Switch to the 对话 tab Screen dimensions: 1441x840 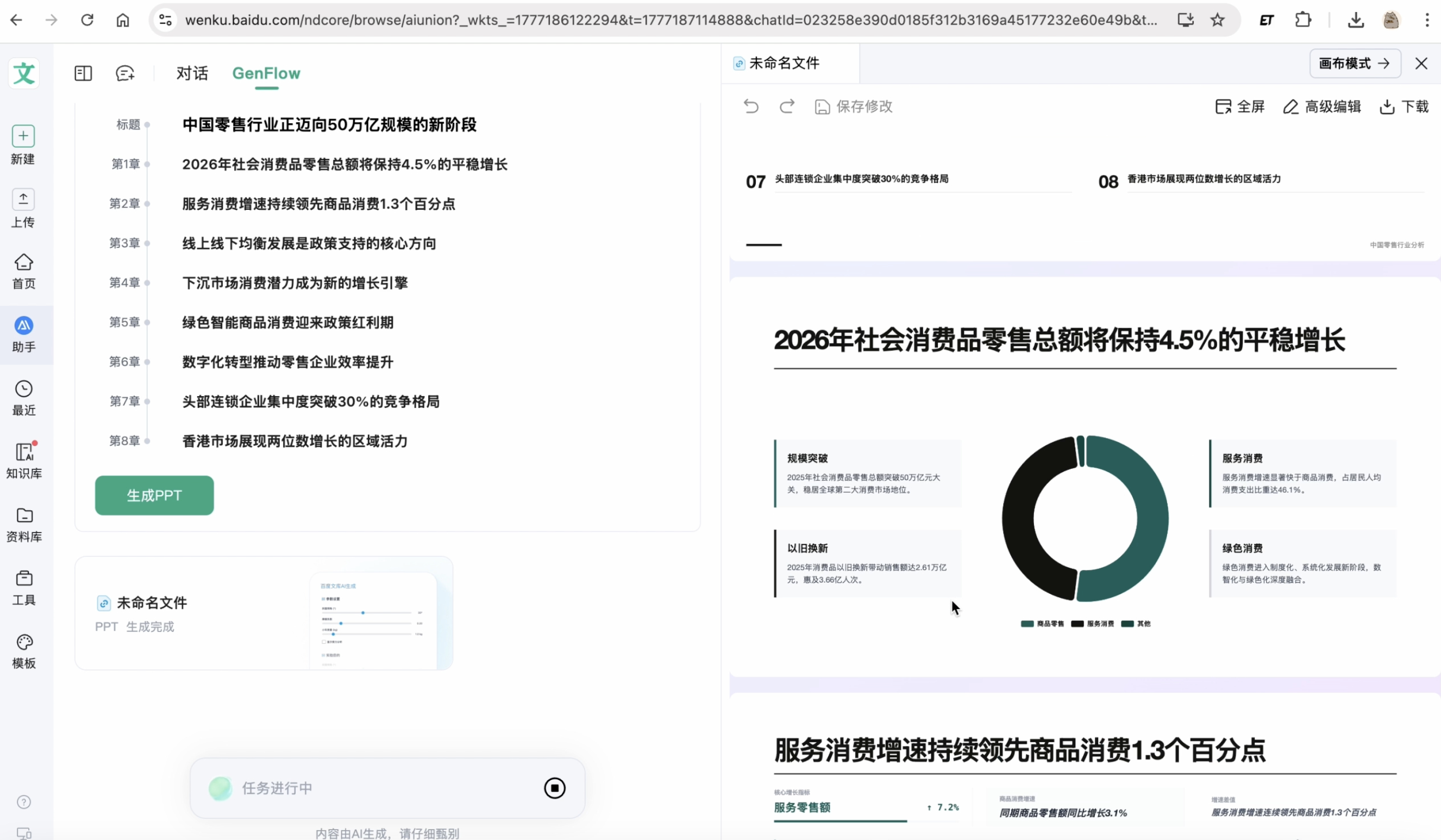192,73
